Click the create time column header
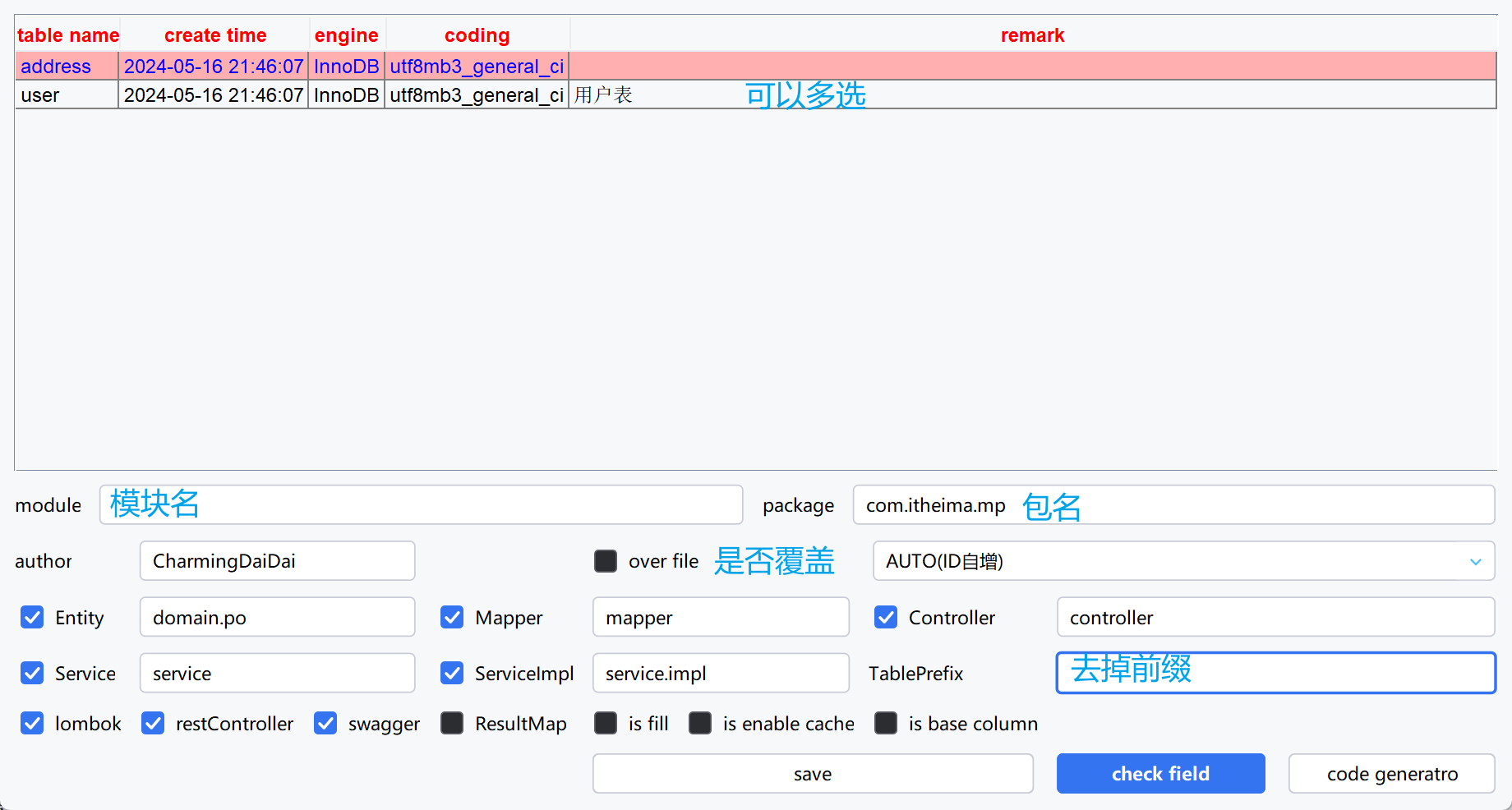Viewport: 1512px width, 810px height. pyautogui.click(x=215, y=35)
